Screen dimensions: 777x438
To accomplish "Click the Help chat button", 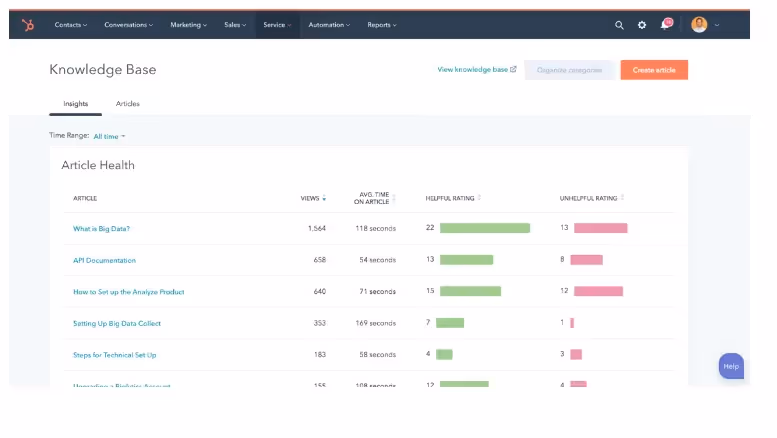I will [x=731, y=366].
